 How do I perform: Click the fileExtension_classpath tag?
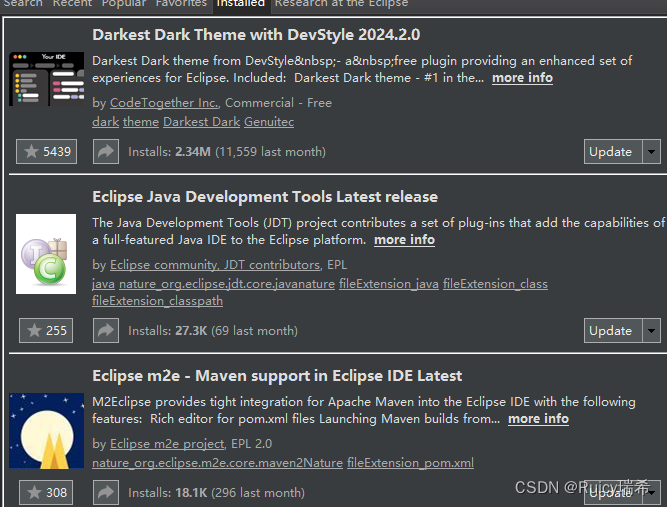point(157,301)
